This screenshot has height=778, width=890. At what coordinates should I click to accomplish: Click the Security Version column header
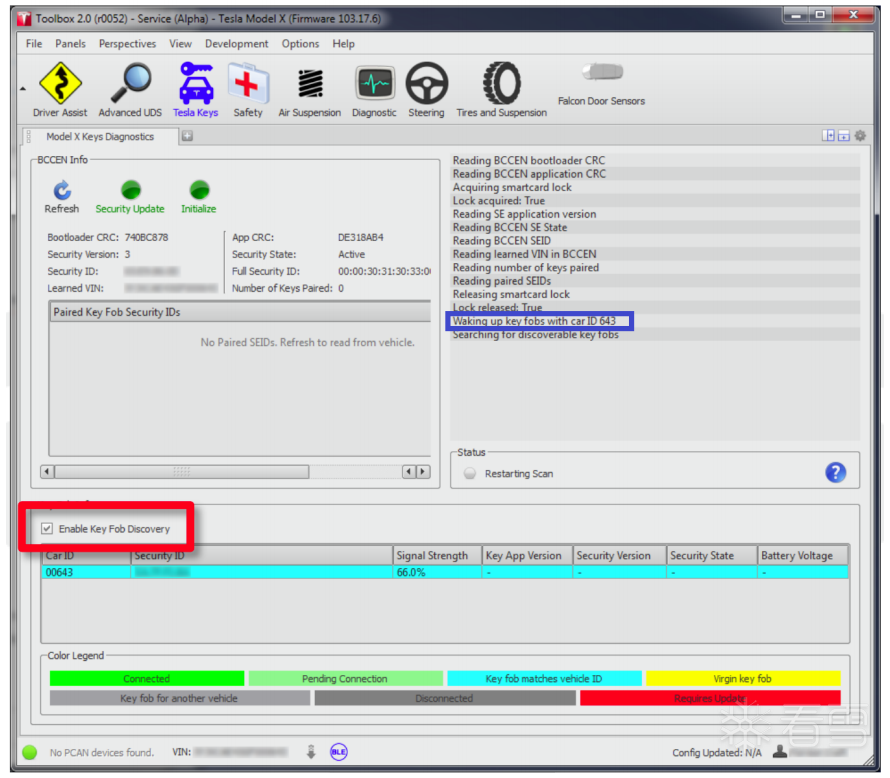[x=619, y=556]
